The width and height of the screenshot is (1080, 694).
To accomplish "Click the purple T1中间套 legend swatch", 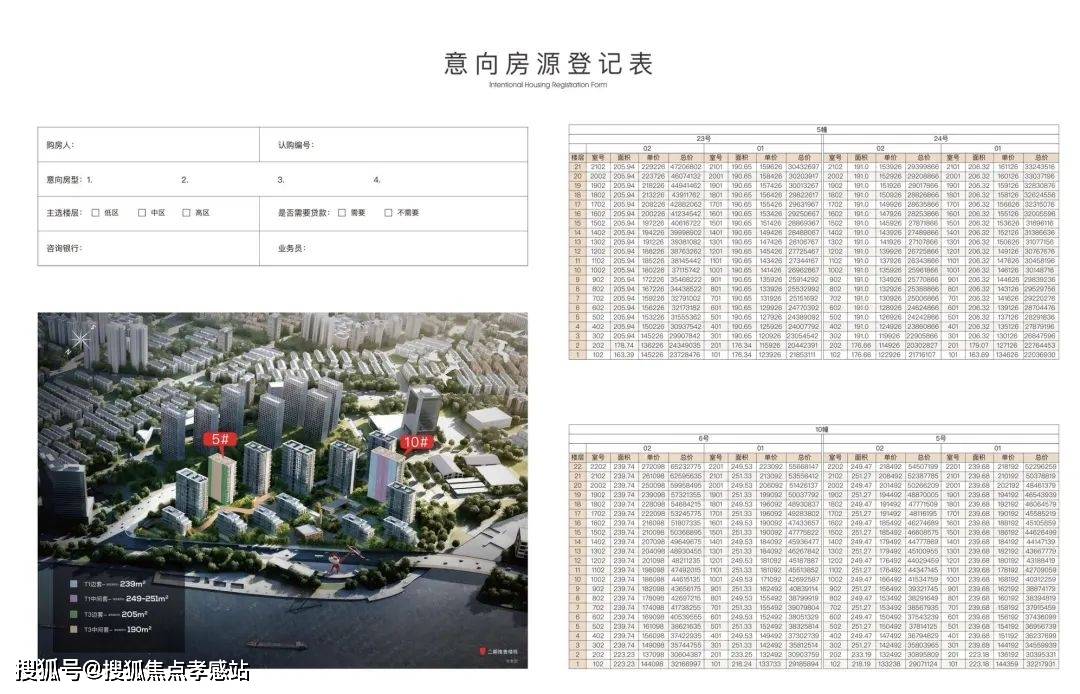I will (x=73, y=599).
